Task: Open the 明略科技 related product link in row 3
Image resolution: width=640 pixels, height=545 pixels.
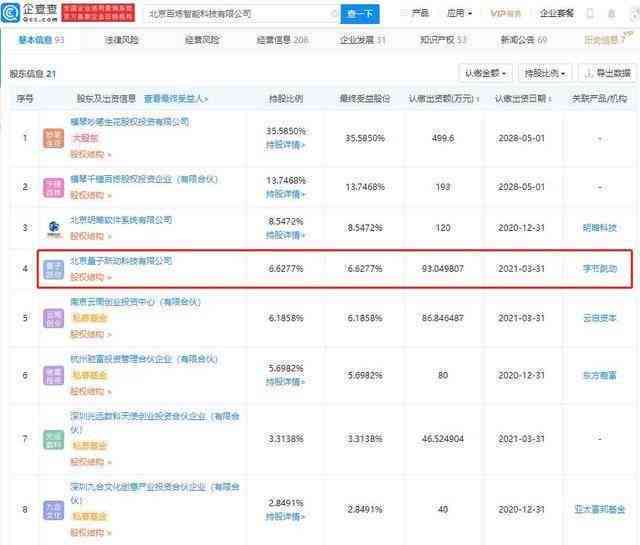Action: [x=600, y=228]
